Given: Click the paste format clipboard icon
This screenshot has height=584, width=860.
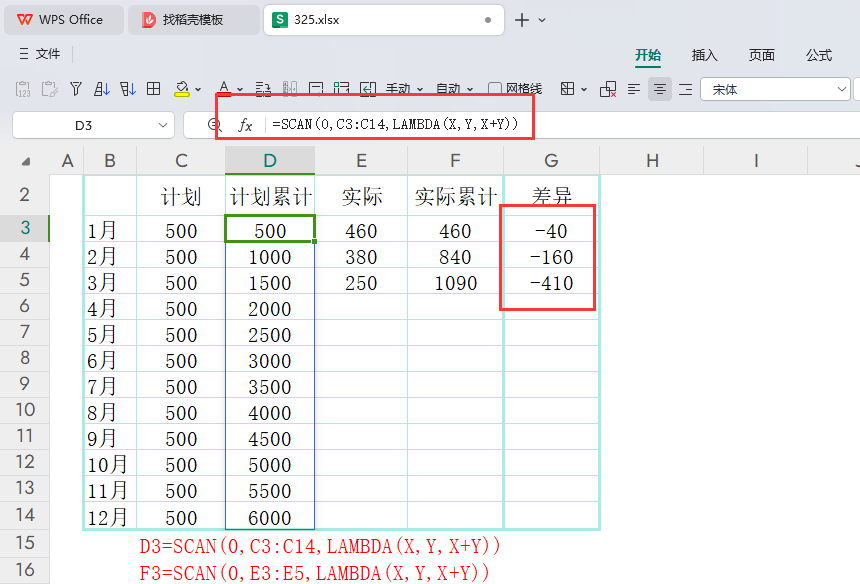Looking at the screenshot, I should click(49, 89).
